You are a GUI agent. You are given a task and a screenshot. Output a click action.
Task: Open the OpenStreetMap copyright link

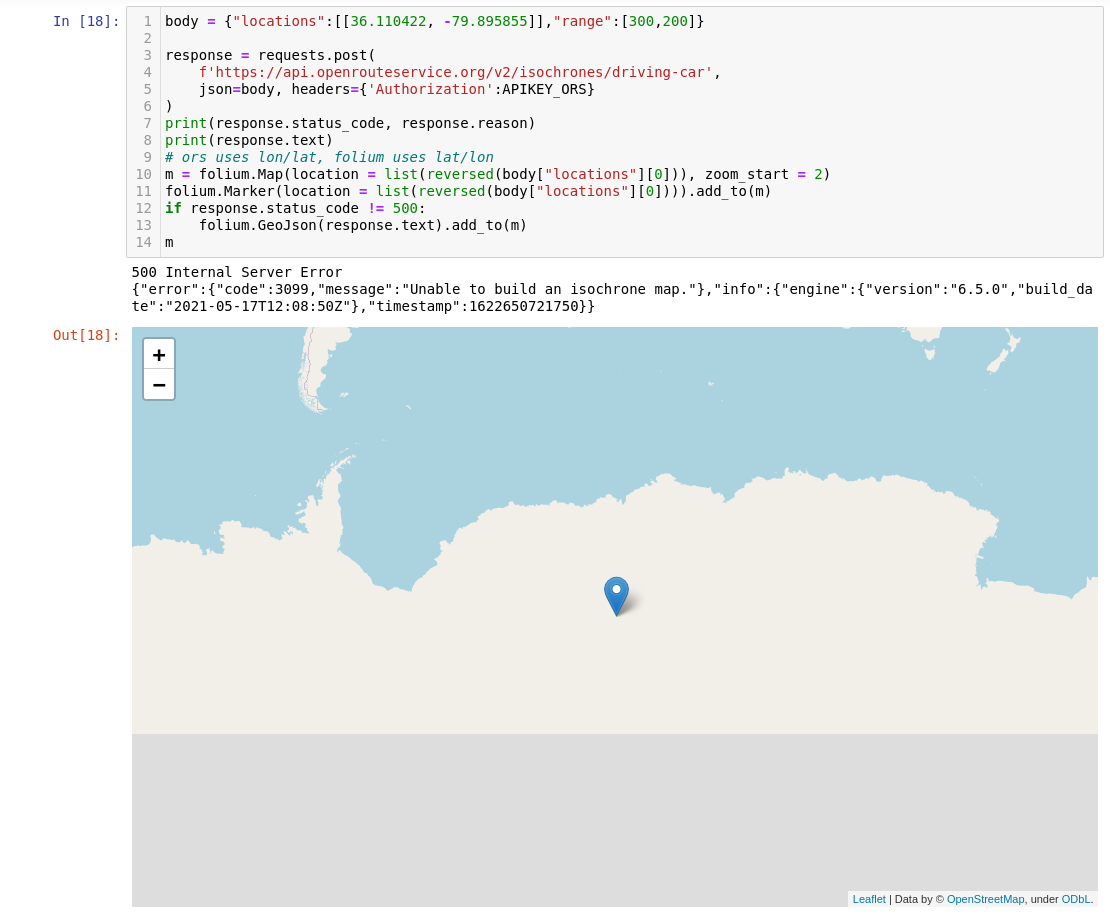pos(985,898)
